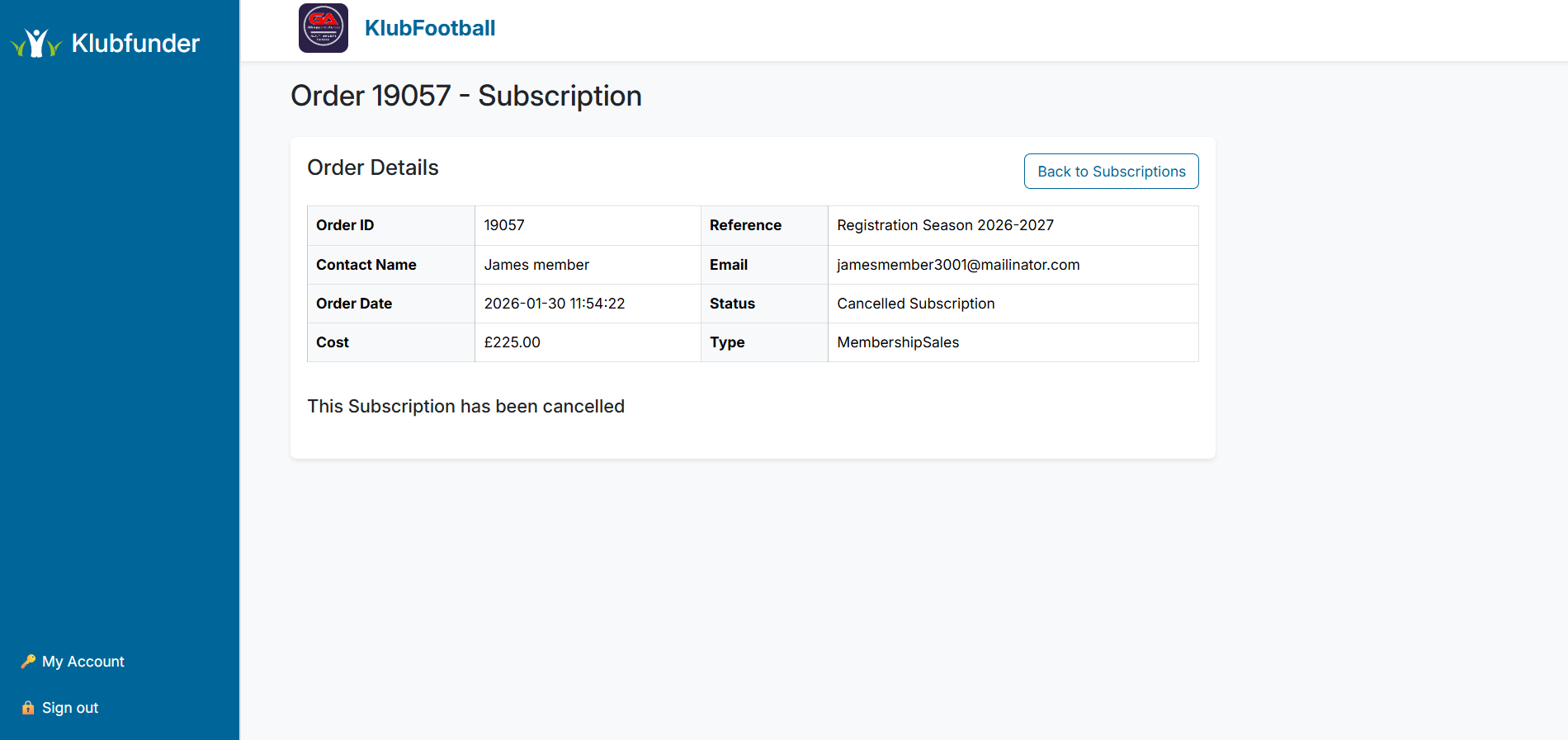
Task: Open the KlubFootball header link
Action: [430, 28]
